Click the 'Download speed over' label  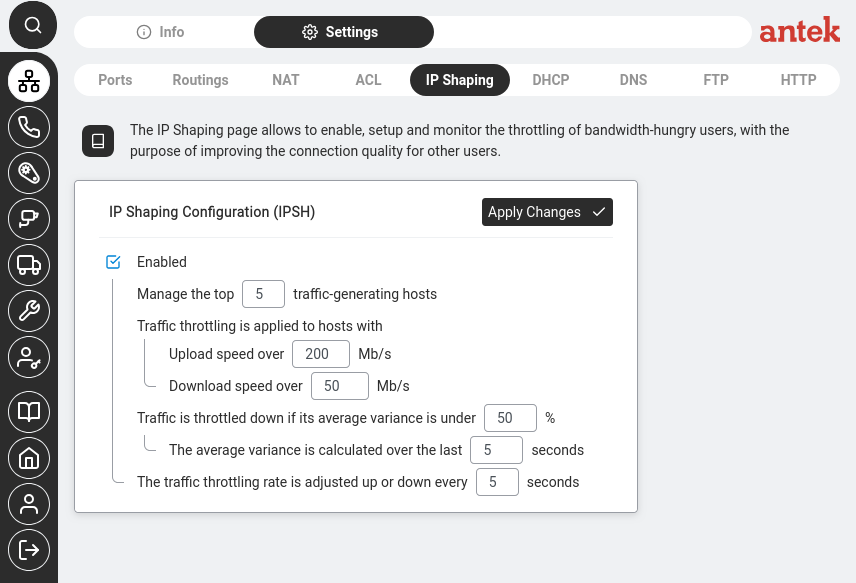click(x=236, y=386)
